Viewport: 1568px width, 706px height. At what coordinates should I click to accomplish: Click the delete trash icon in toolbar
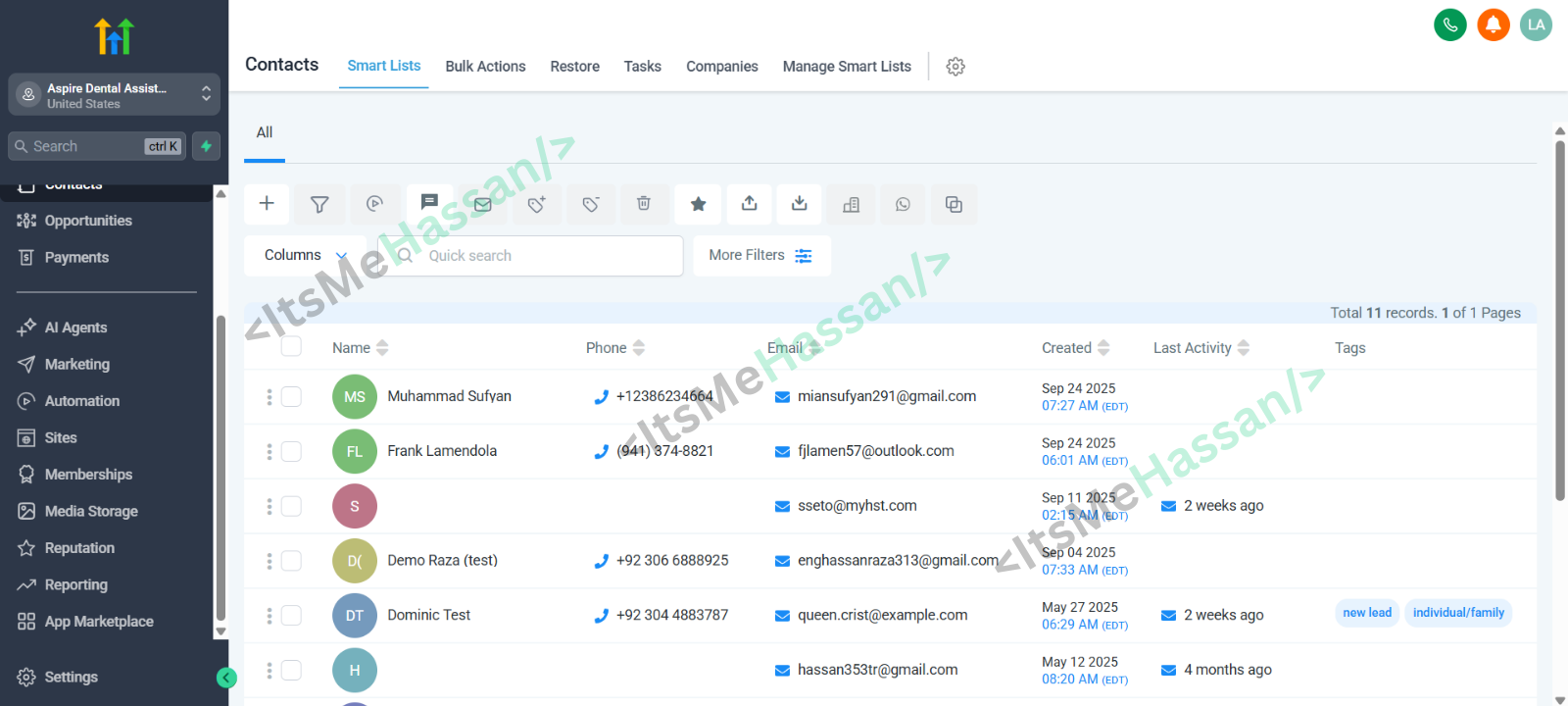(644, 204)
